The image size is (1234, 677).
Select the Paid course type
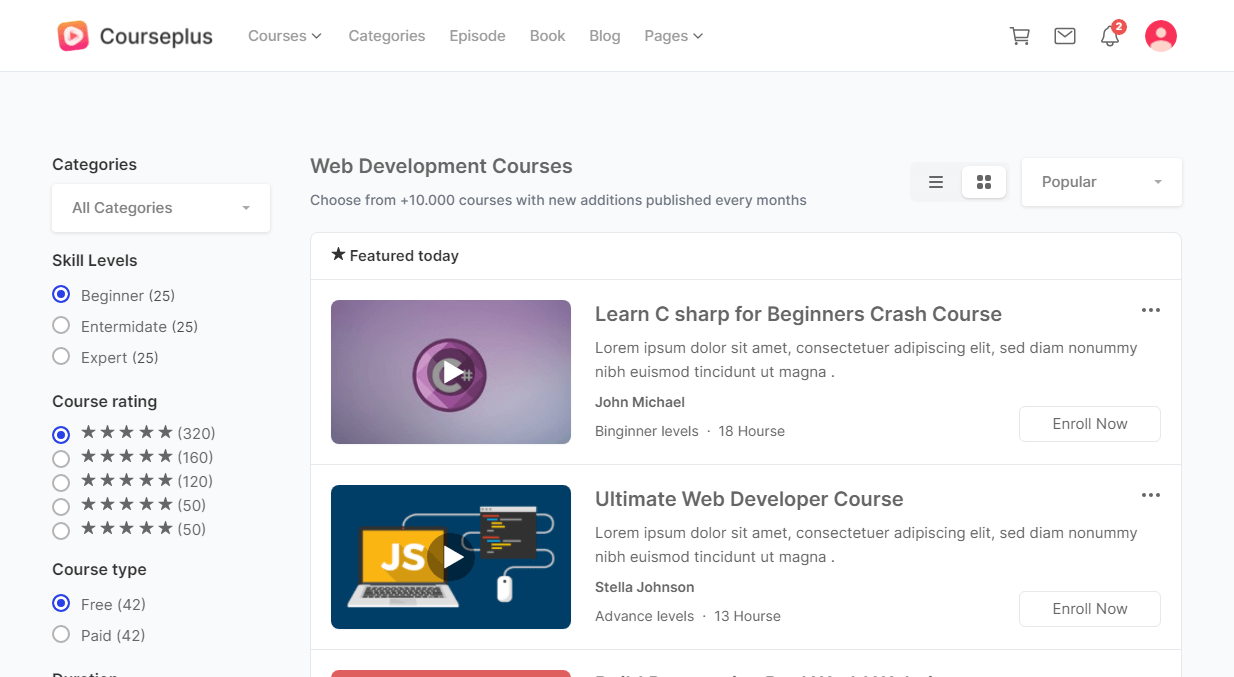(61, 635)
